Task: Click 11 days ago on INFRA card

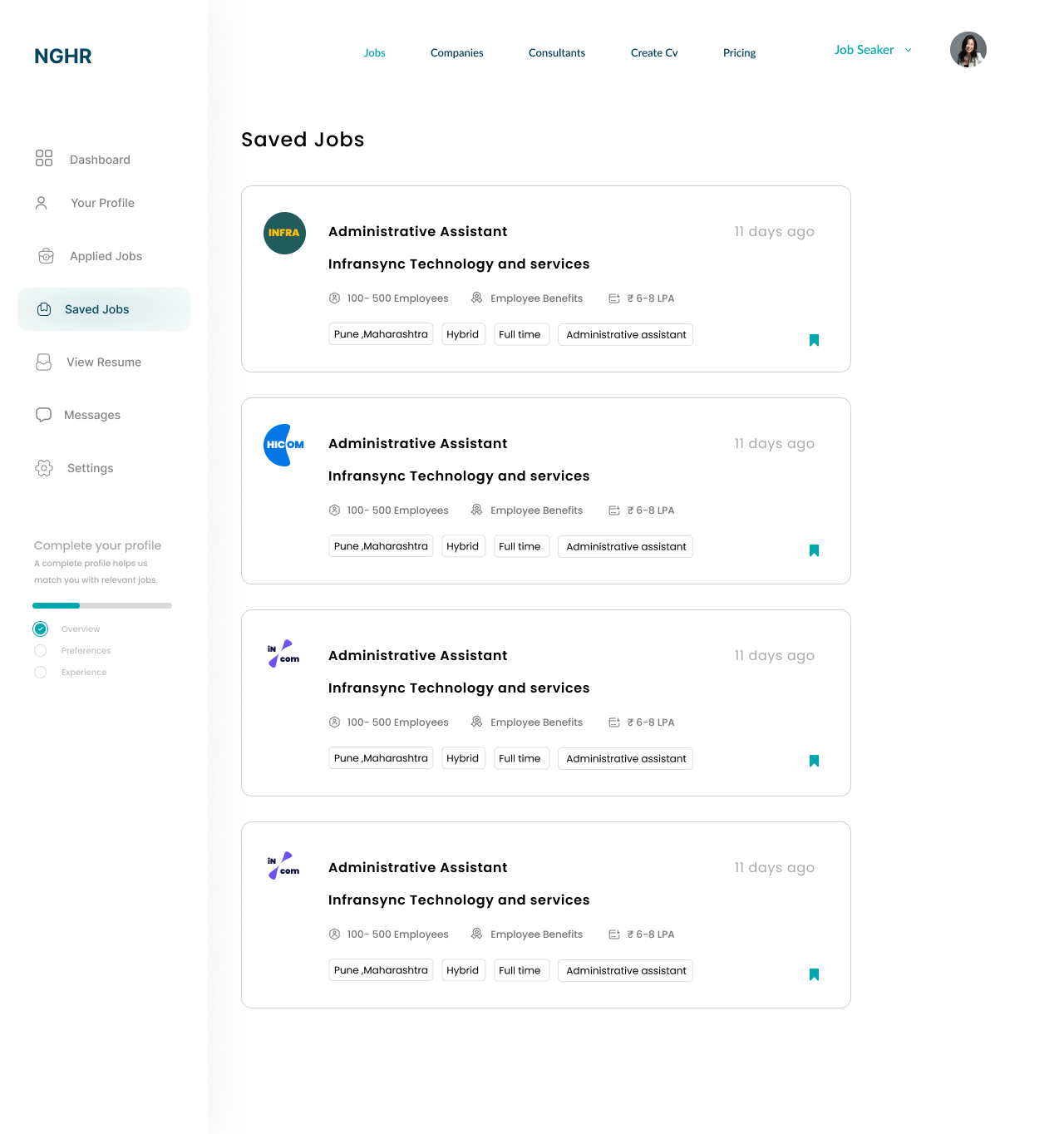Action: coord(775,231)
